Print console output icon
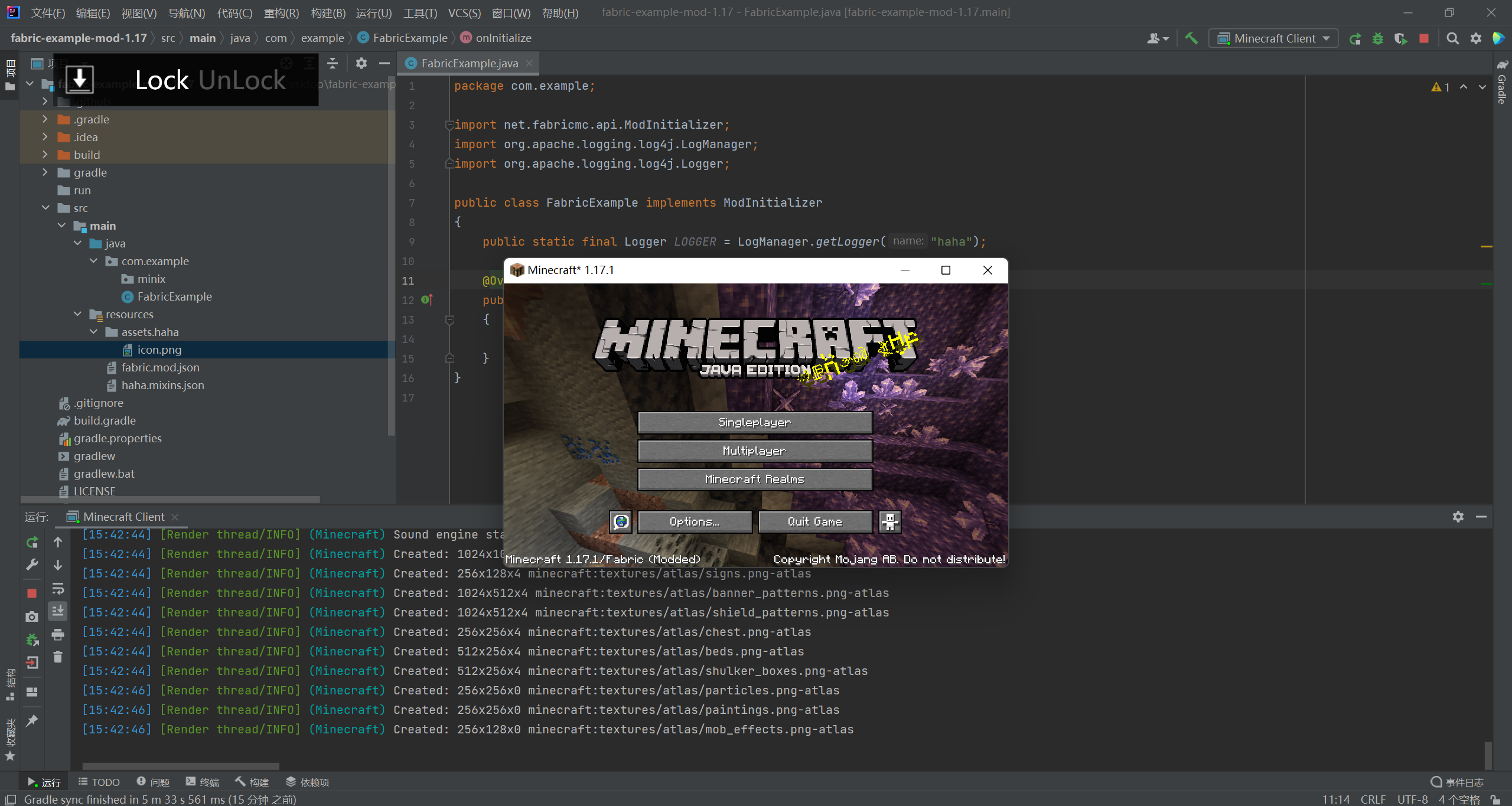This screenshot has height=806, width=1512. (58, 635)
